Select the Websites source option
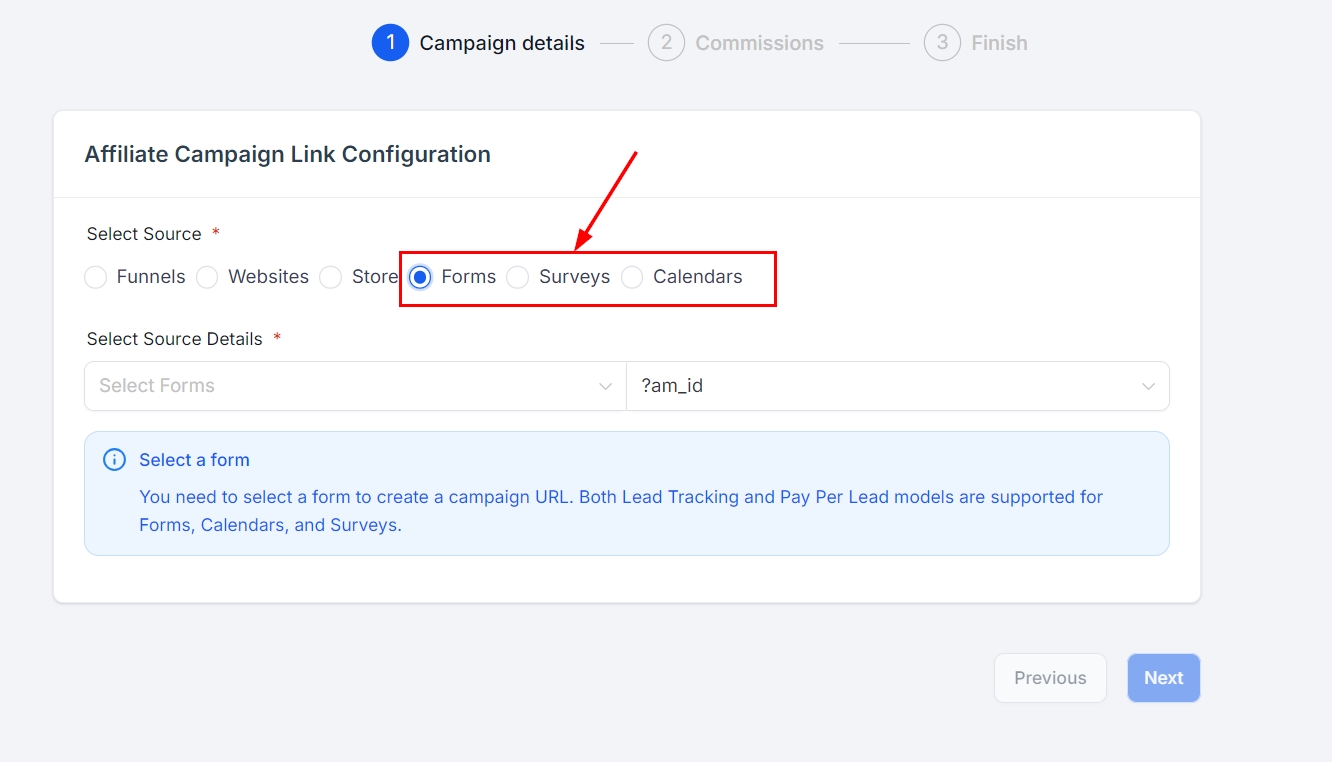This screenshot has height=762, width=1332. (207, 277)
